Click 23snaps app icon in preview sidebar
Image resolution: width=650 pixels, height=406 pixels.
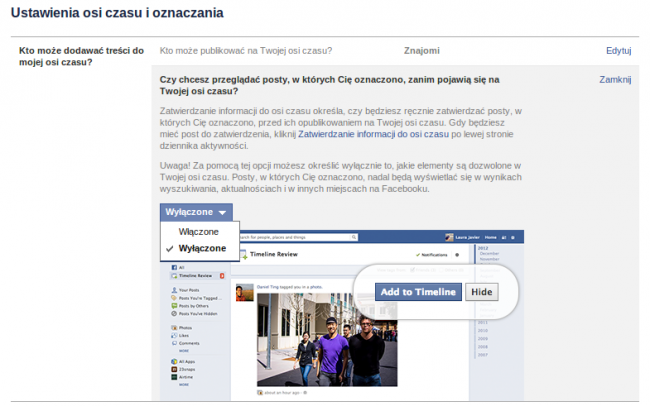pos(174,369)
